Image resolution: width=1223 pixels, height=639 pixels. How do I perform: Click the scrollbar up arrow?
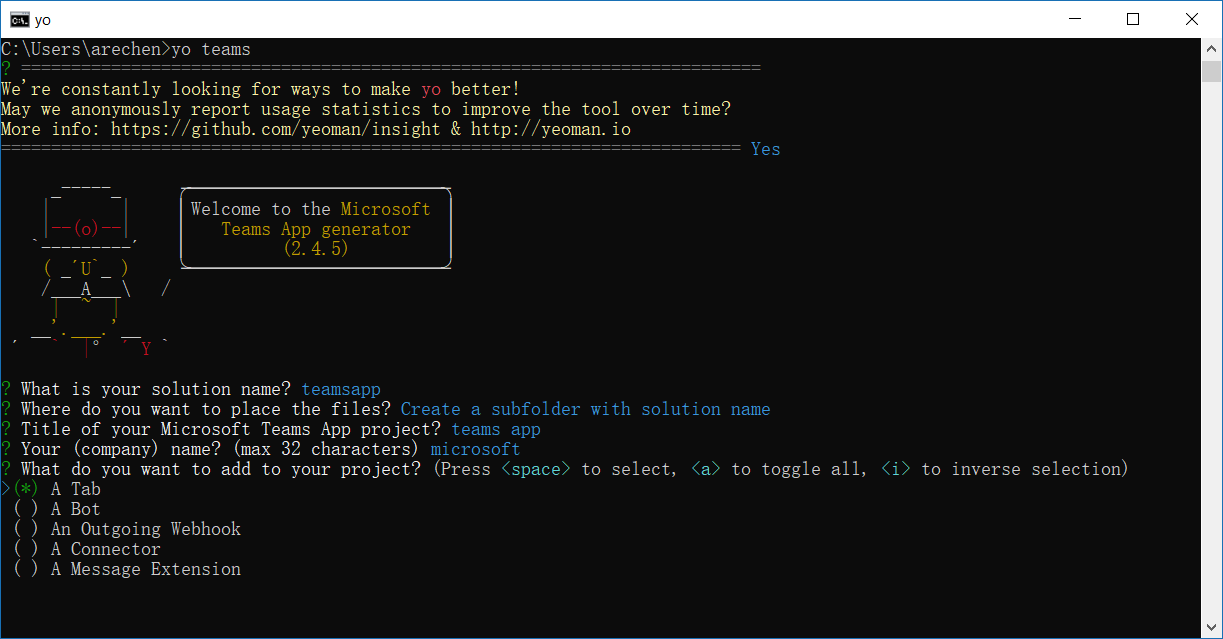1212,48
